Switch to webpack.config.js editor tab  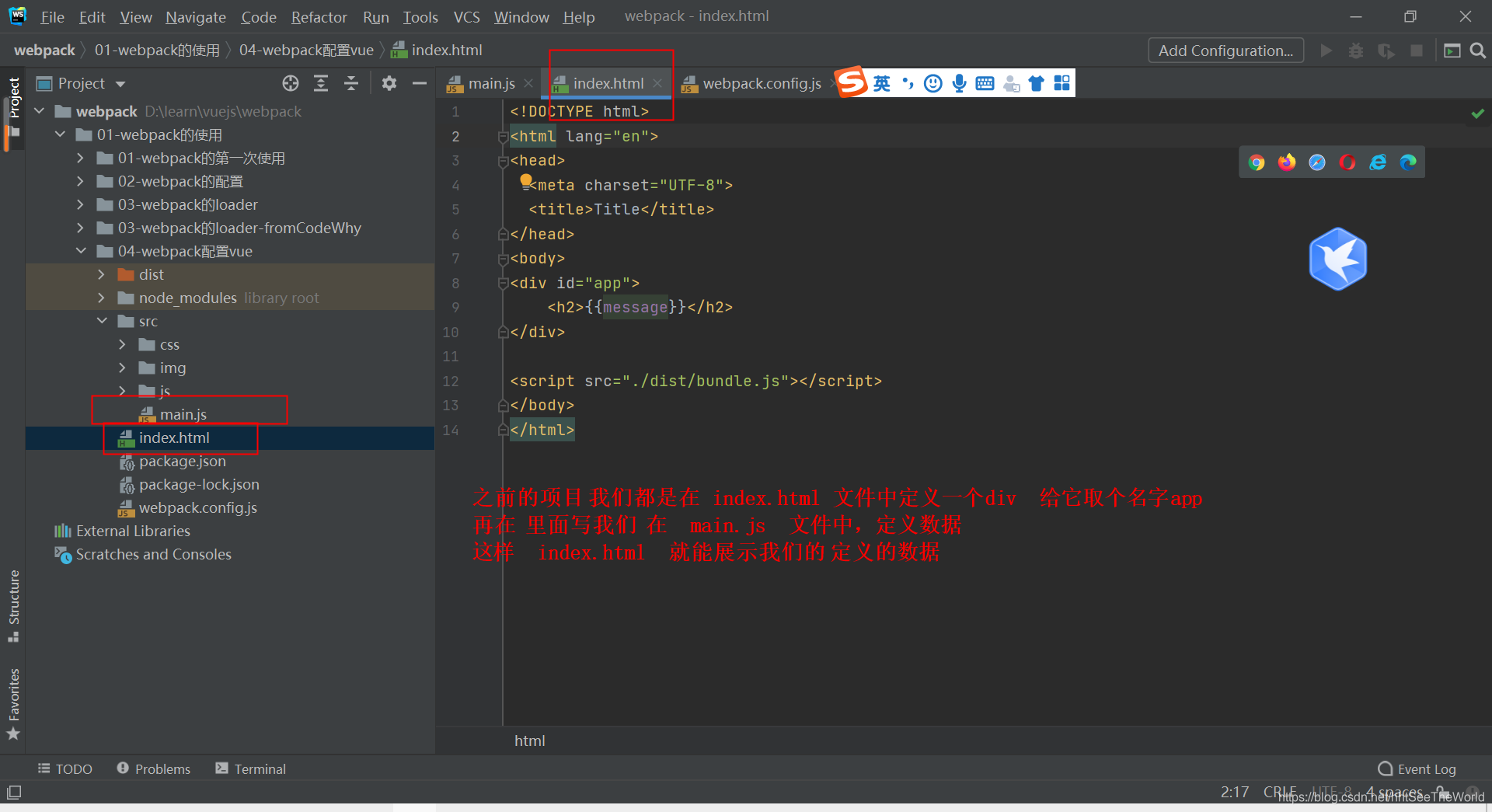click(762, 83)
